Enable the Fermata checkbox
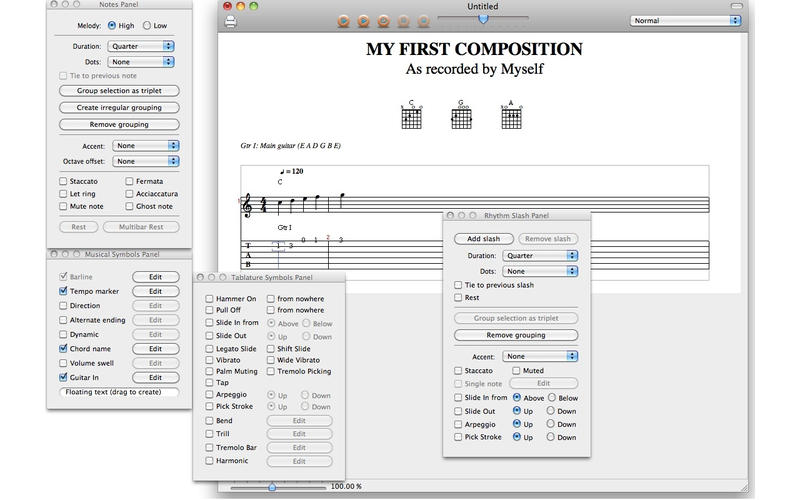The image size is (800, 500). pyautogui.click(x=129, y=181)
